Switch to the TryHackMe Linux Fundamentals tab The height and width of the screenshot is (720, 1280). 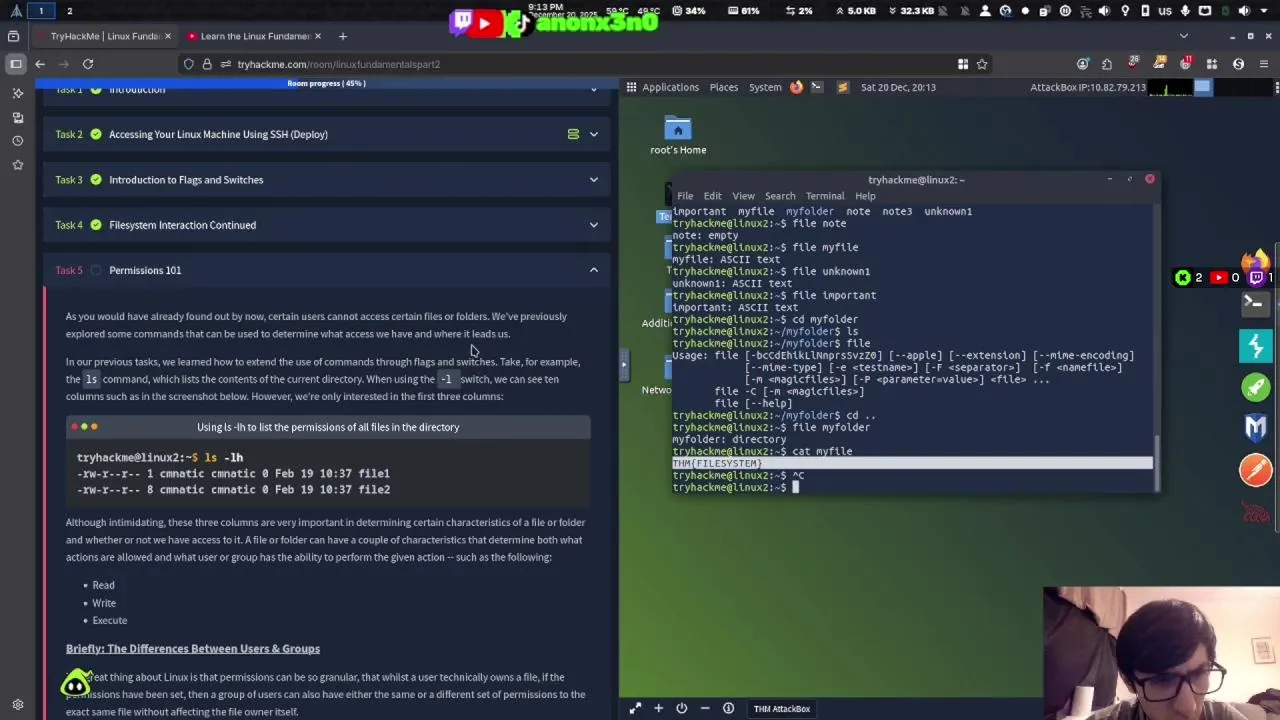pos(104,36)
